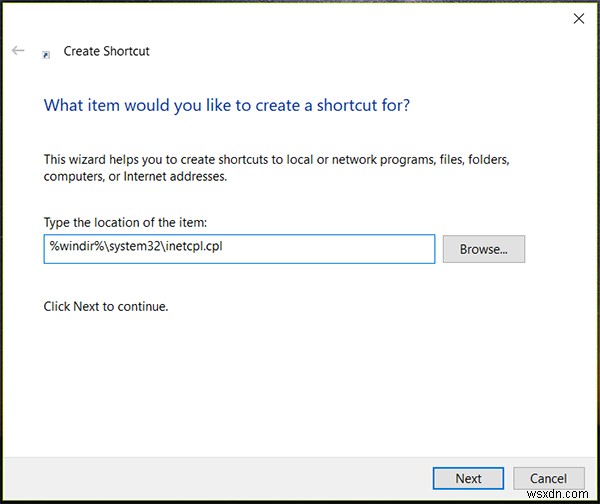Click the 'Type the location of the item:' label
600x504 pixels.
pyautogui.click(x=125, y=223)
